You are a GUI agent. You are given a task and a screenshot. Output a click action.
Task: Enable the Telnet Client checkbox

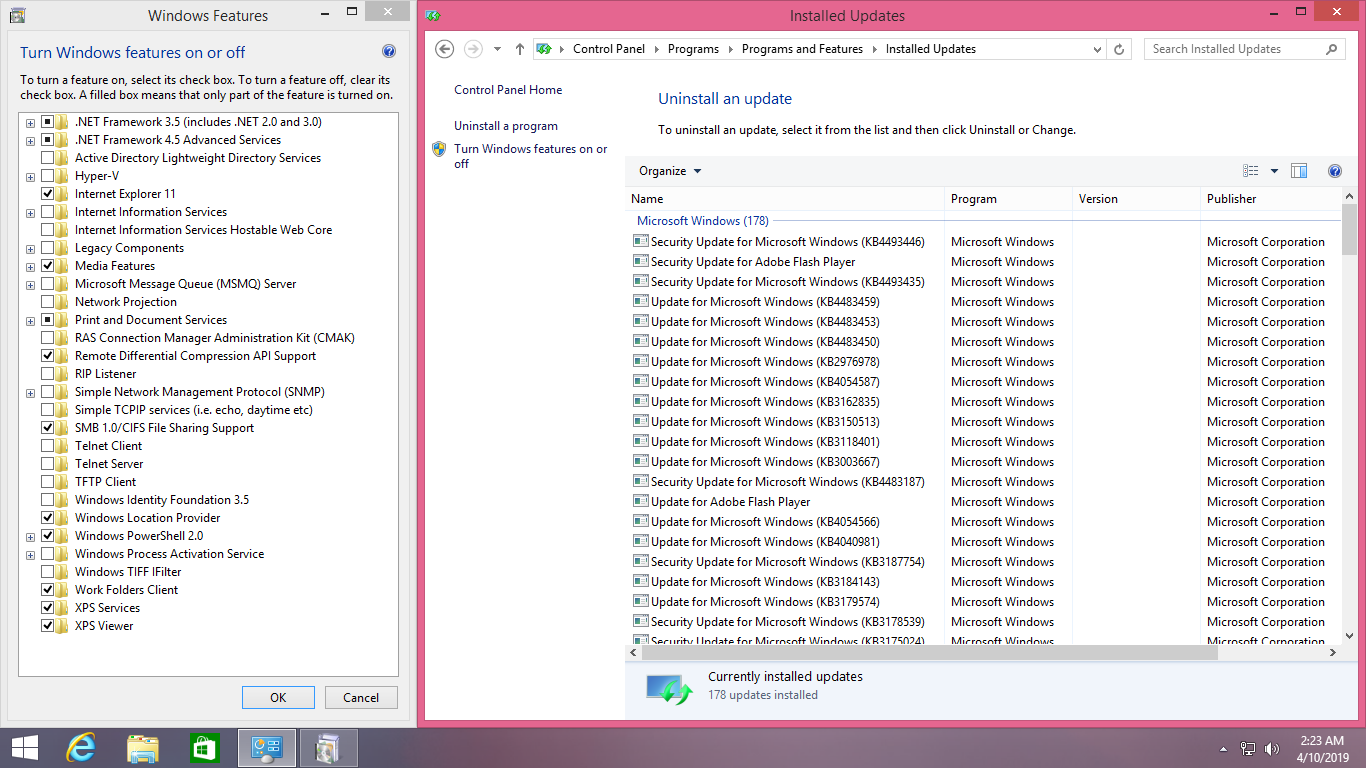[x=48, y=446]
